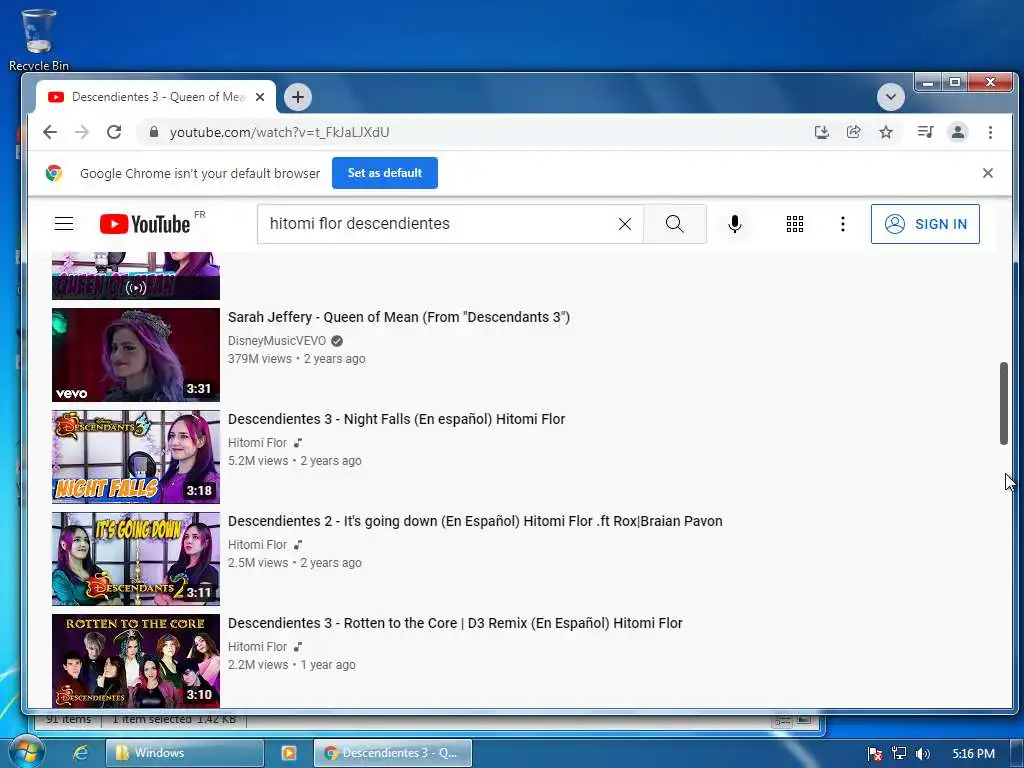The image size is (1024, 768).
Task: Click Chrome Descendientes 3 taskbar button
Action: pos(393,753)
